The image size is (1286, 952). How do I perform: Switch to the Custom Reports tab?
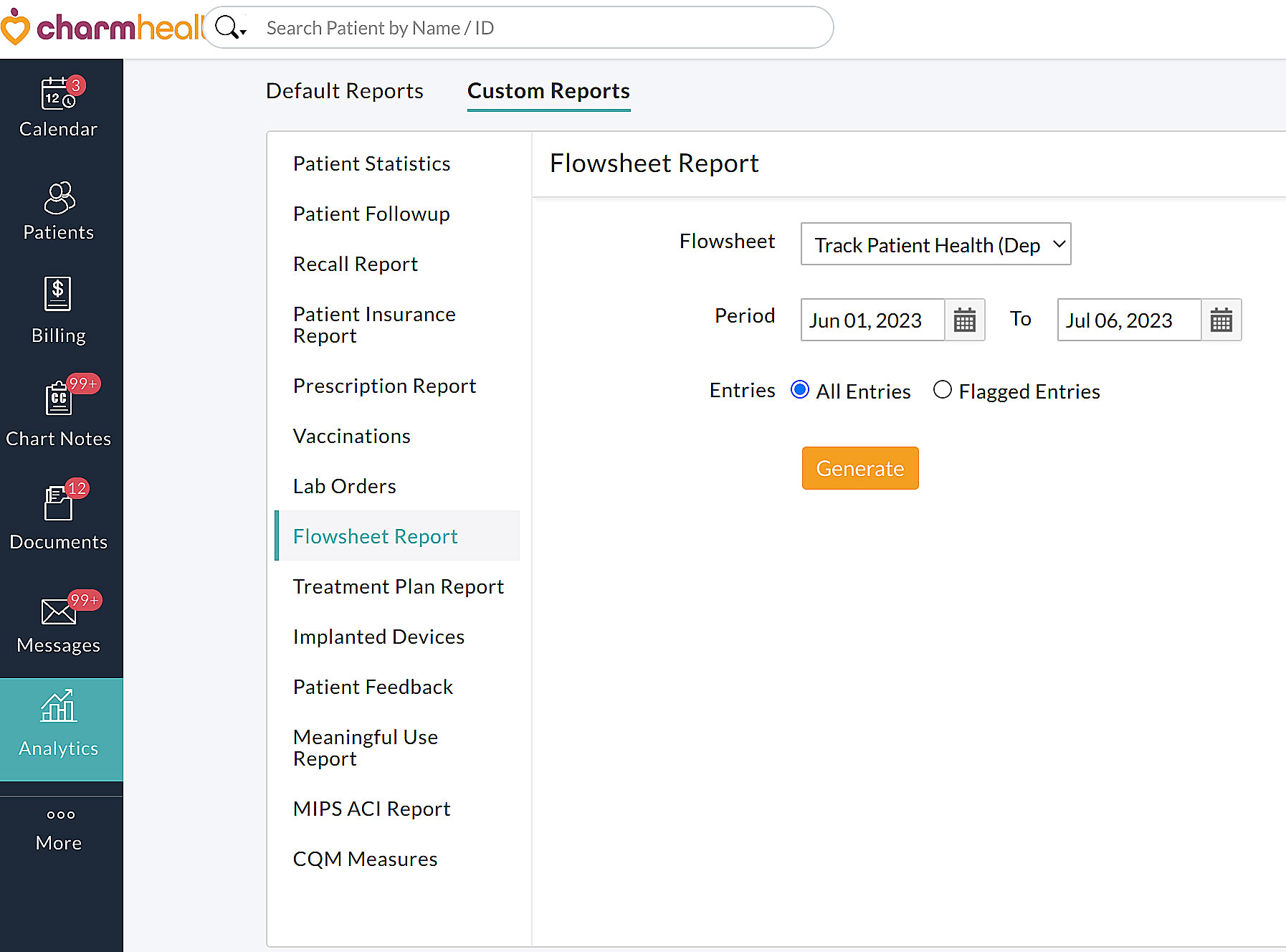pyautogui.click(x=548, y=90)
